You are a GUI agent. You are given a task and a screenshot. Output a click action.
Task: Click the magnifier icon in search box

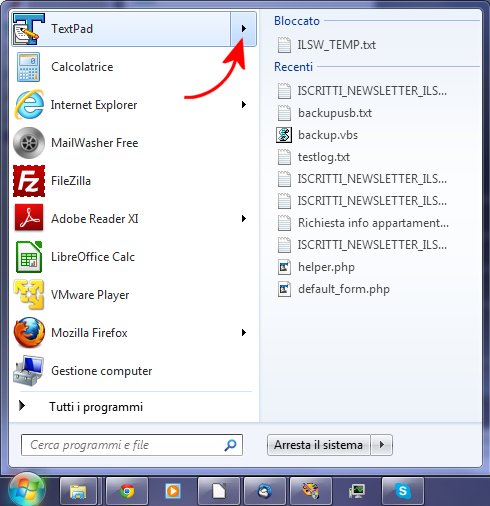pyautogui.click(x=230, y=445)
